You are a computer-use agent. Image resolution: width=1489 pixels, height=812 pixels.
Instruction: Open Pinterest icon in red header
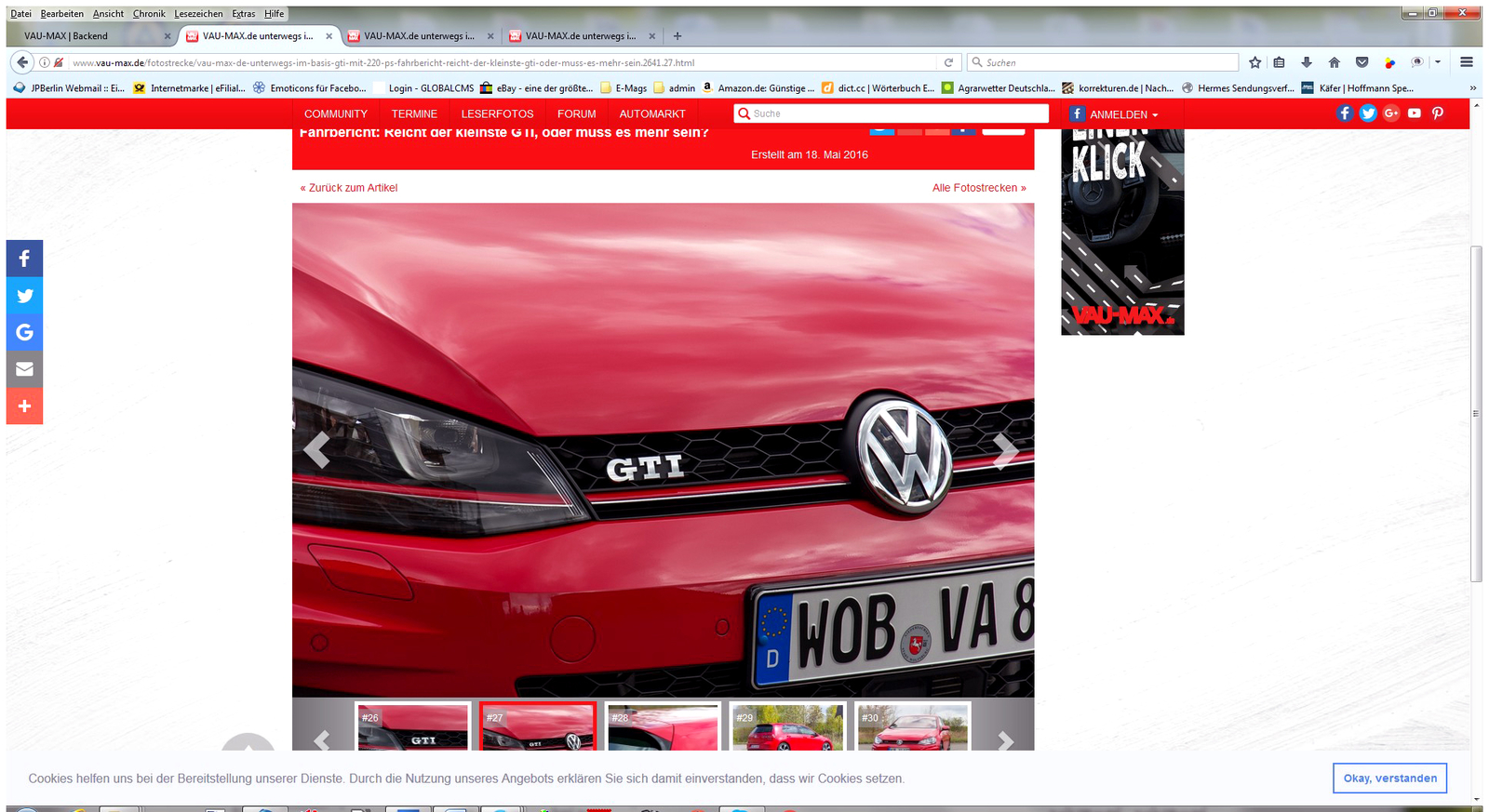1437,113
